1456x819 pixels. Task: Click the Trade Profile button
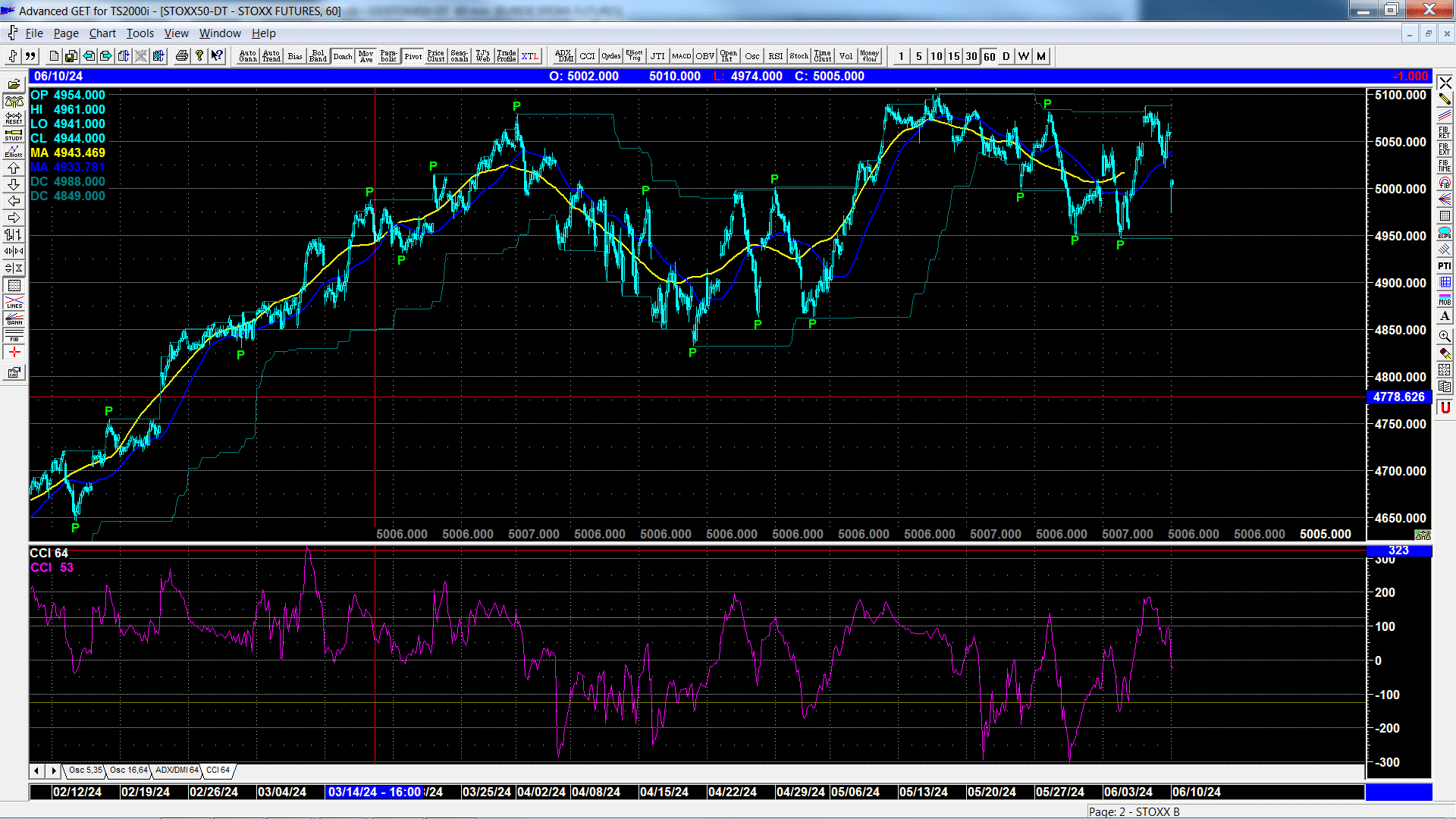tap(507, 56)
